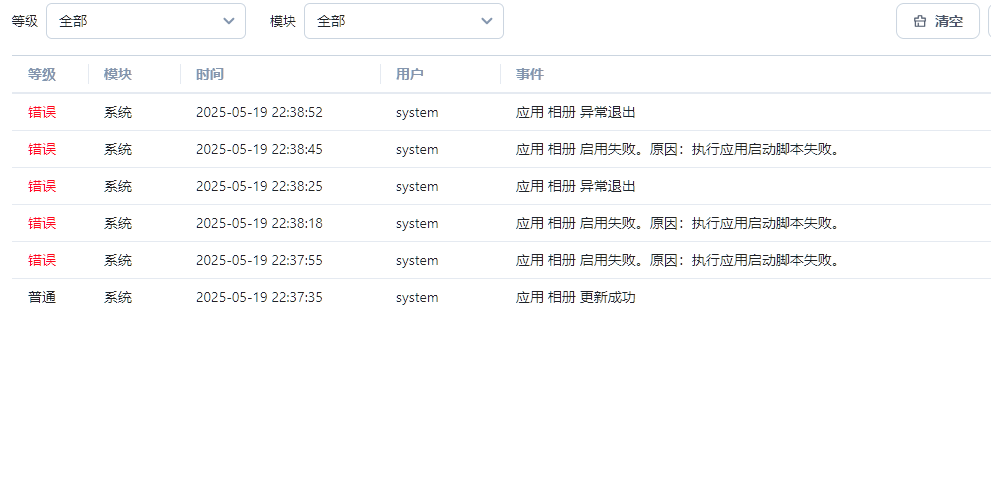
Task: Select timestamp 2025-05-19 22:37:55
Action: click(259, 260)
